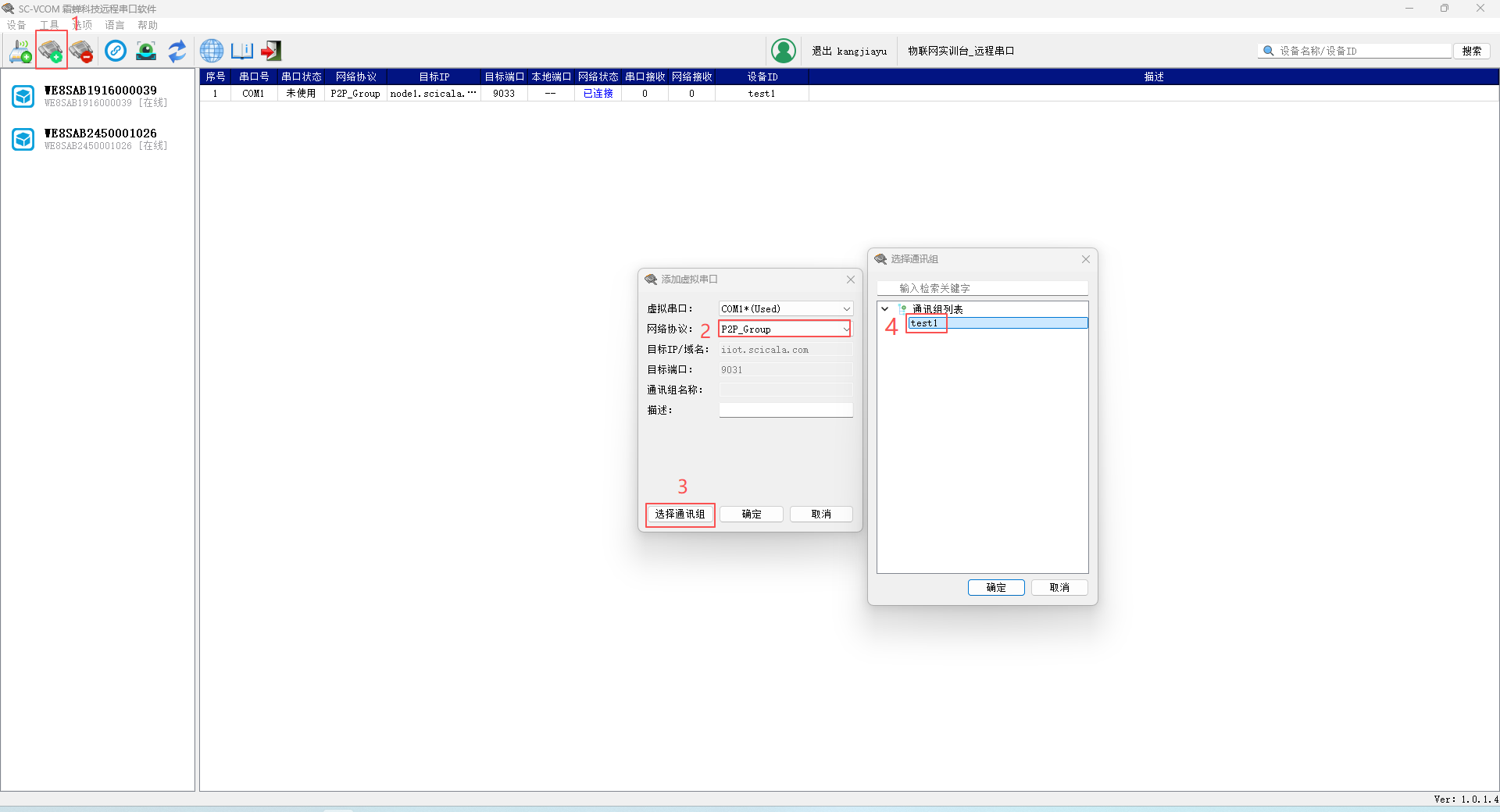Open the 设备 menu
This screenshot has width=1500, height=812.
pos(16,25)
